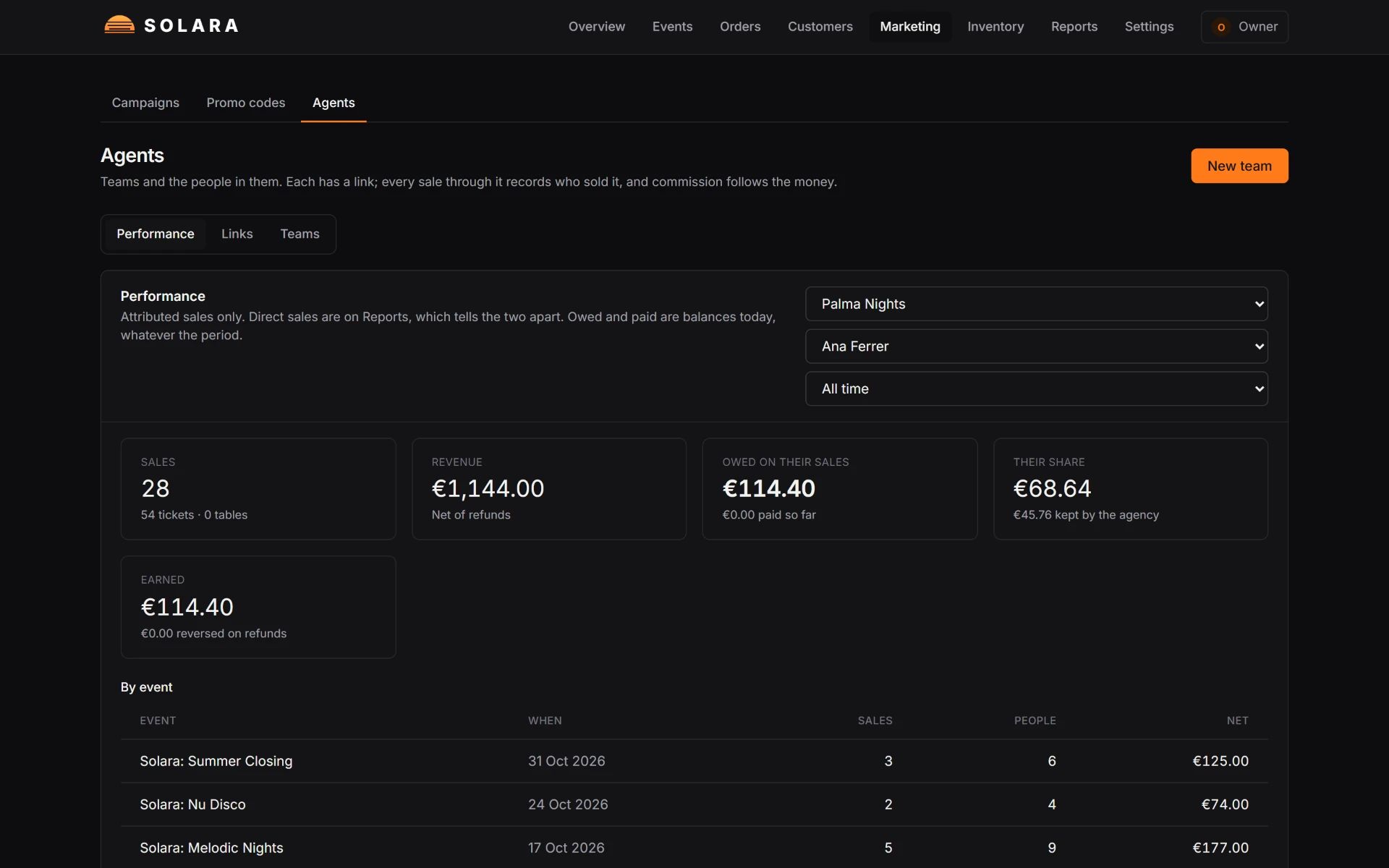Click the PEOPLE column header

coord(1035,720)
